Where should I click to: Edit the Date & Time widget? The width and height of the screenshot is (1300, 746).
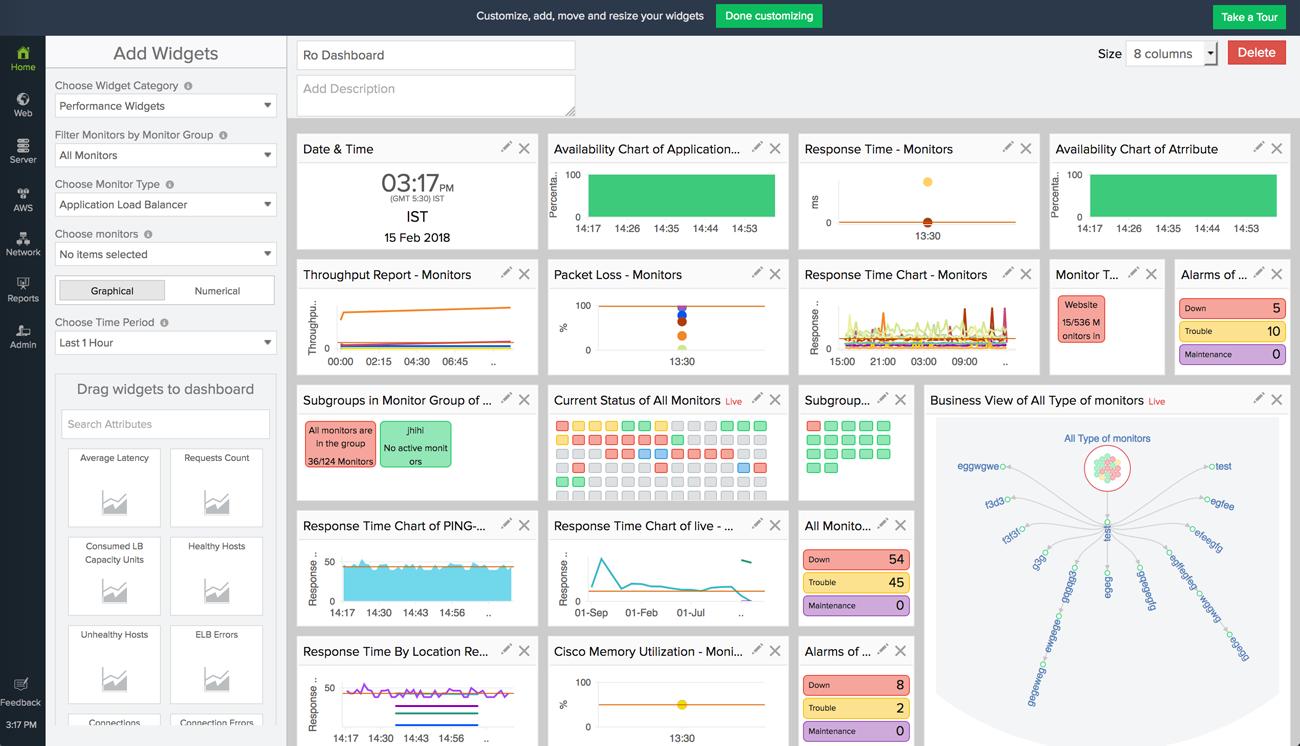tap(506, 148)
